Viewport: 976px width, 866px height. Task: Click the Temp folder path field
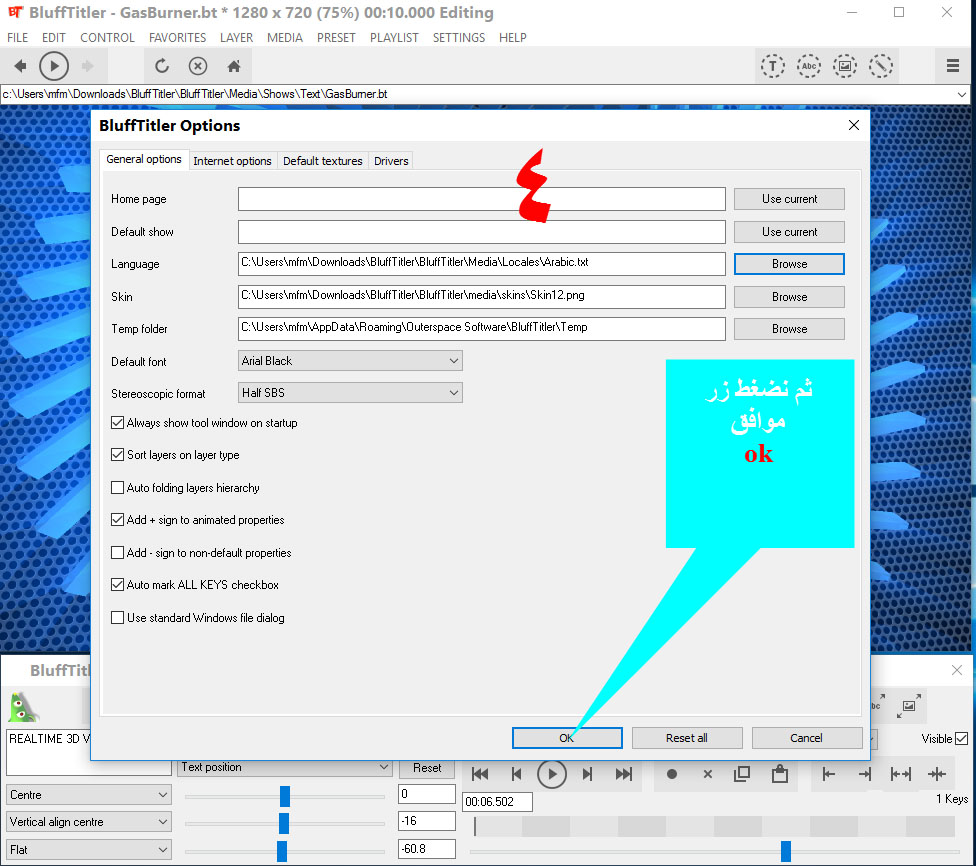point(482,329)
